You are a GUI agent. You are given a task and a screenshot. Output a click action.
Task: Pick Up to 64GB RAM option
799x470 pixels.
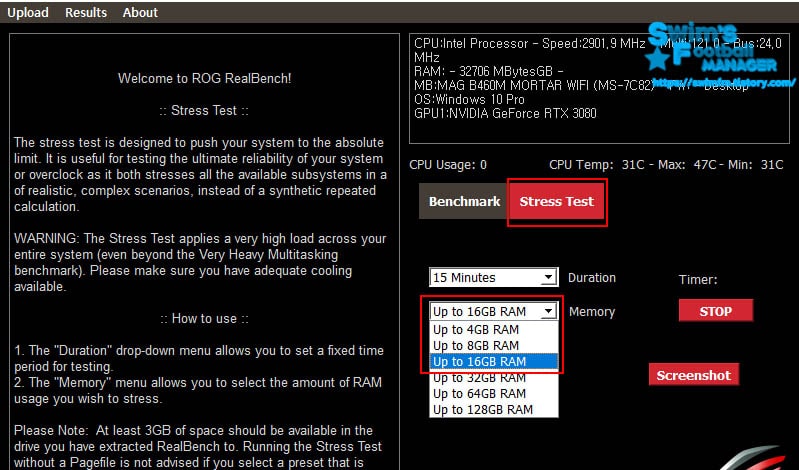[494, 394]
